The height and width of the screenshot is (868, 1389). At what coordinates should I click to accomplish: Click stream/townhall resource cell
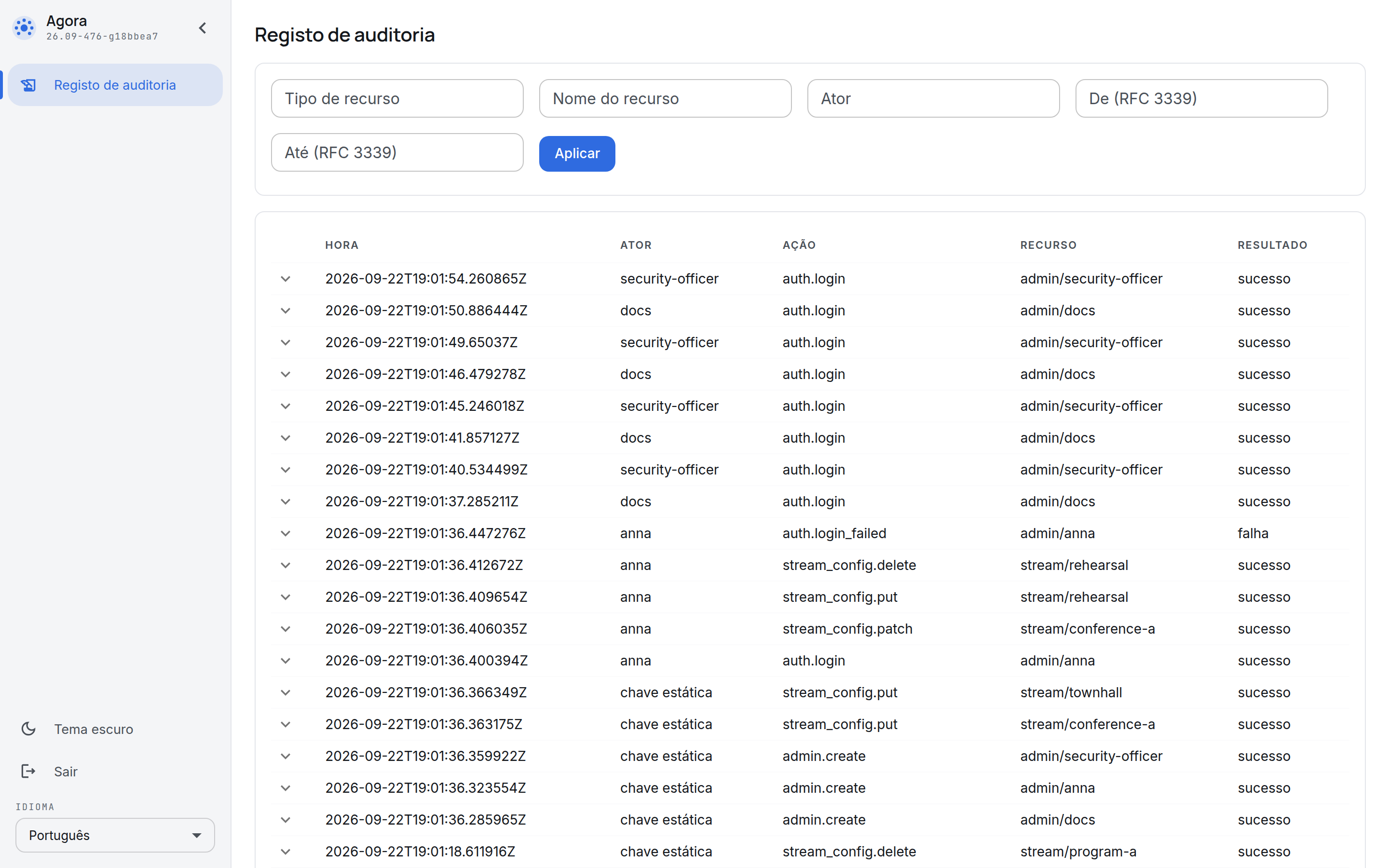[1071, 692]
